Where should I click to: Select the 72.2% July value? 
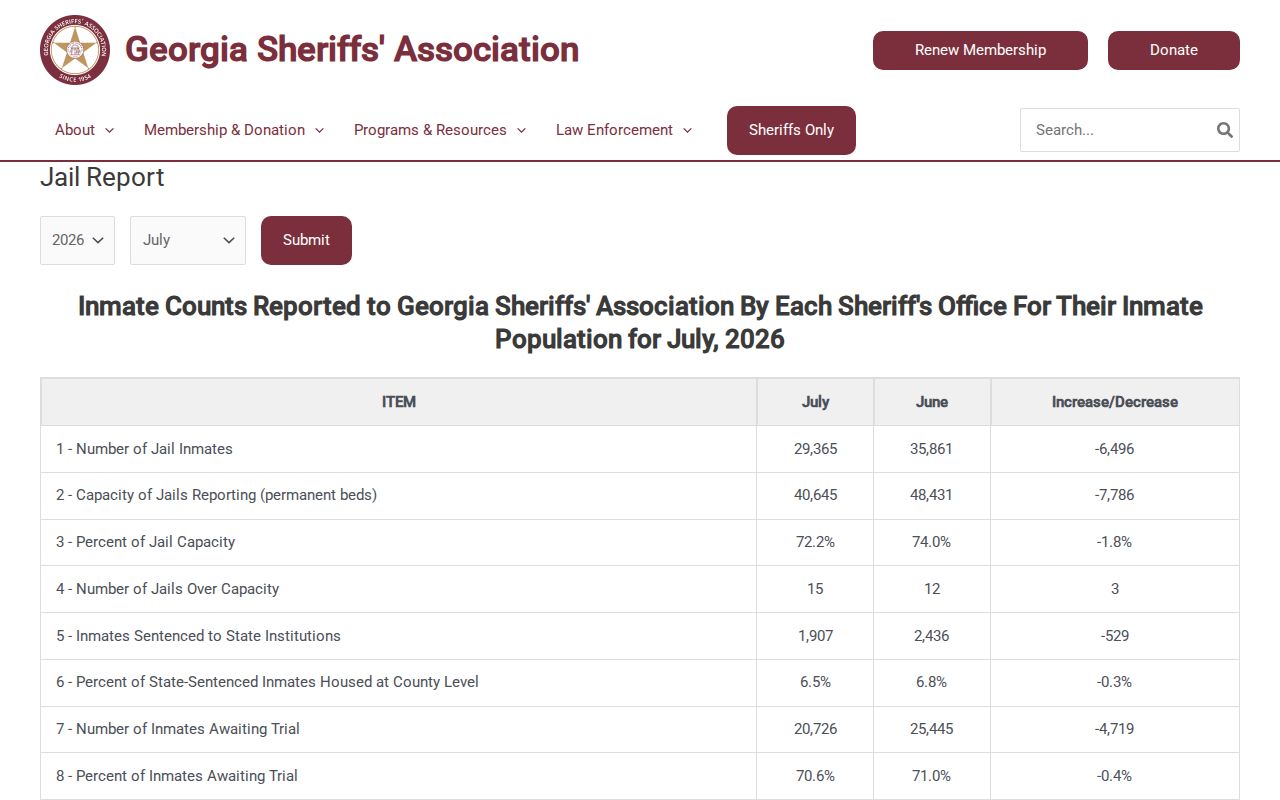tap(815, 542)
